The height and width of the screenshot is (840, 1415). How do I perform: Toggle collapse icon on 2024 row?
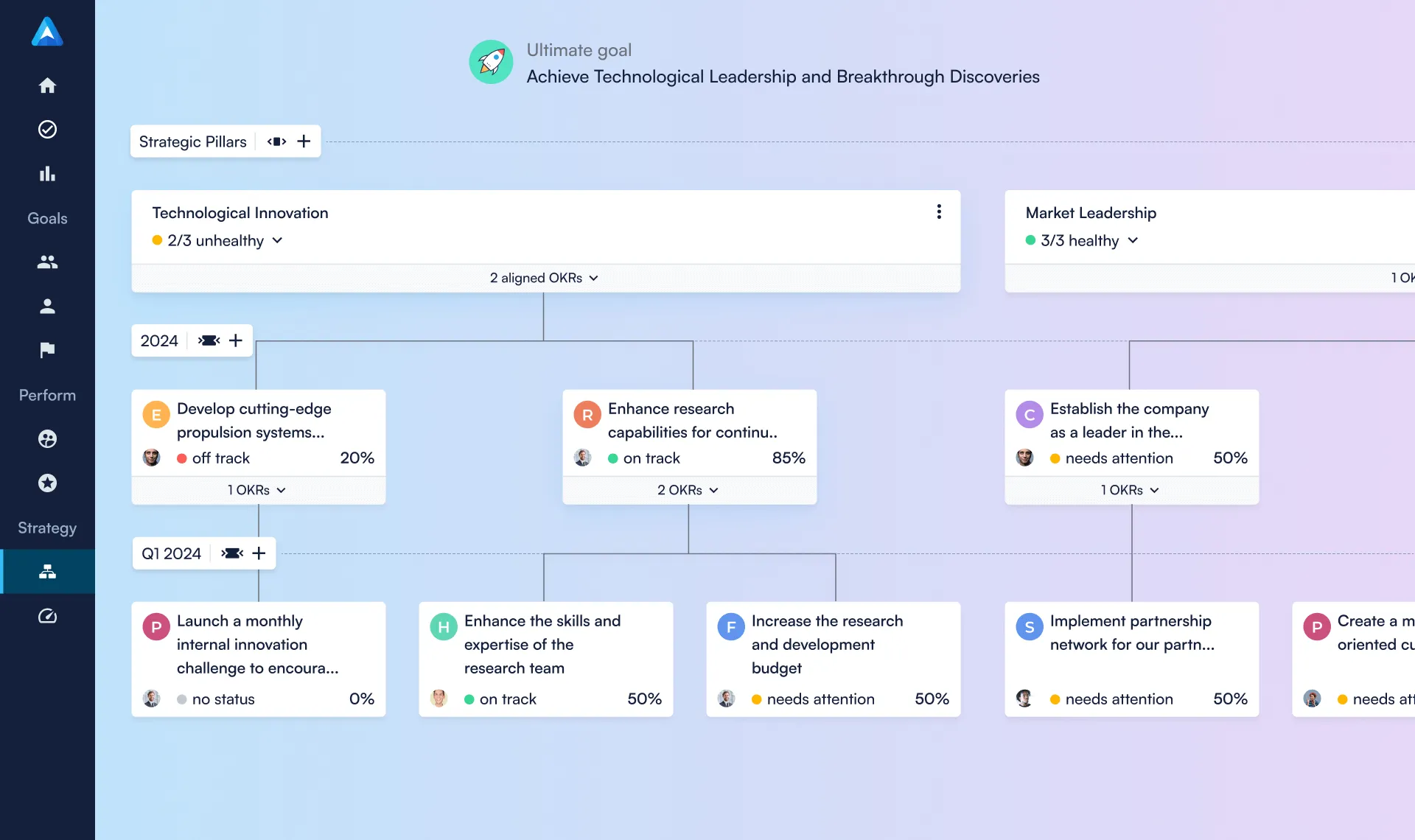click(209, 340)
